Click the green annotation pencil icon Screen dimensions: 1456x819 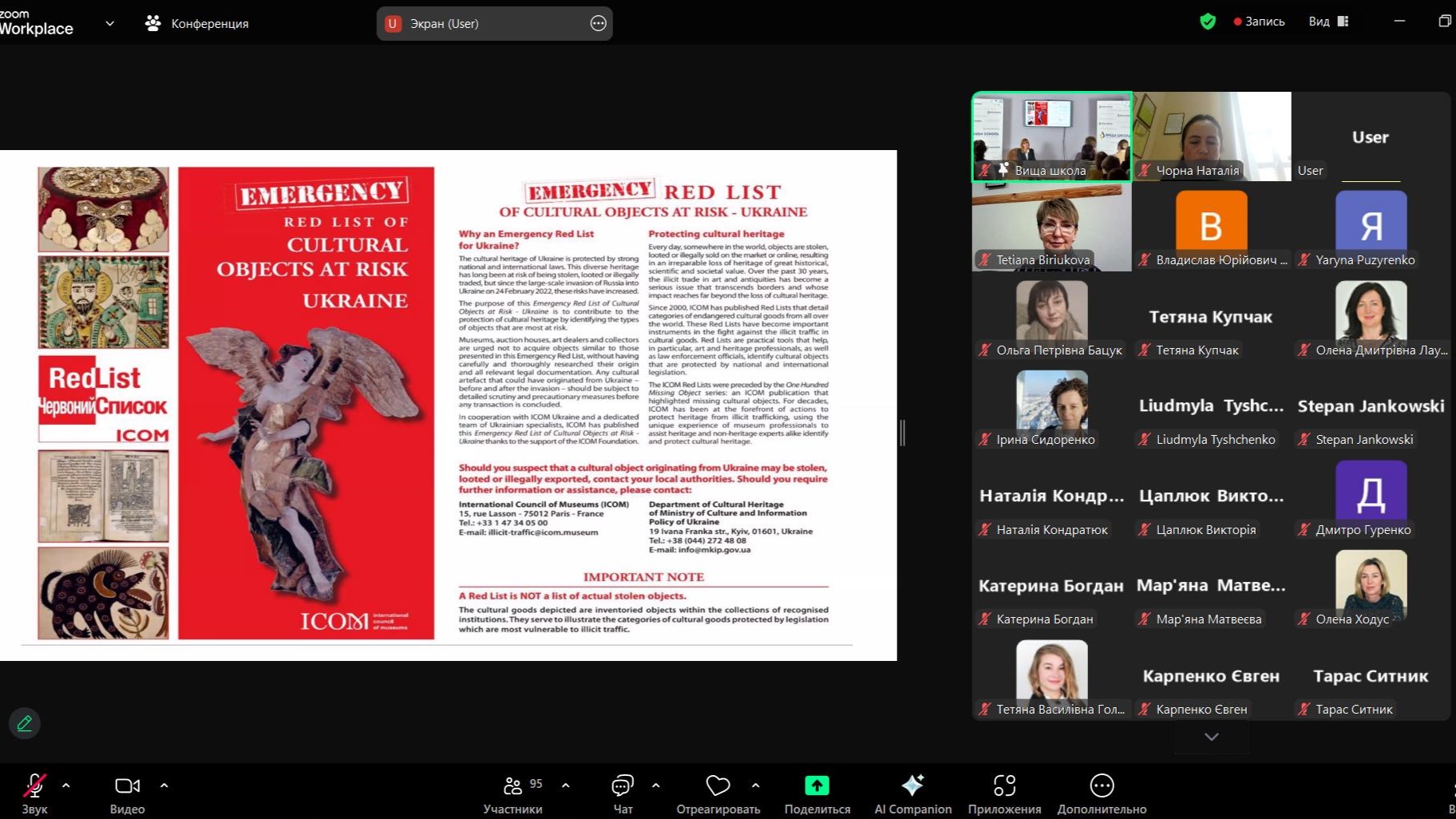point(25,723)
